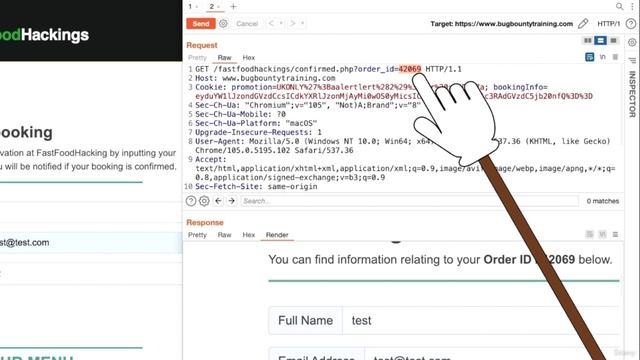This screenshot has width=640, height=360.
Task: Toggle response \n non-printable characters
Action: [x=602, y=234]
